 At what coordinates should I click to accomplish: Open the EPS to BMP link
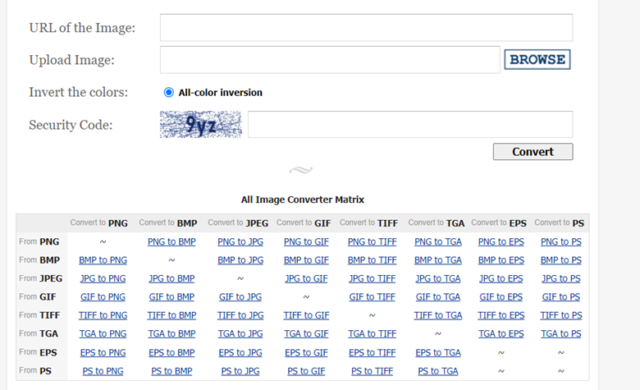(171, 352)
